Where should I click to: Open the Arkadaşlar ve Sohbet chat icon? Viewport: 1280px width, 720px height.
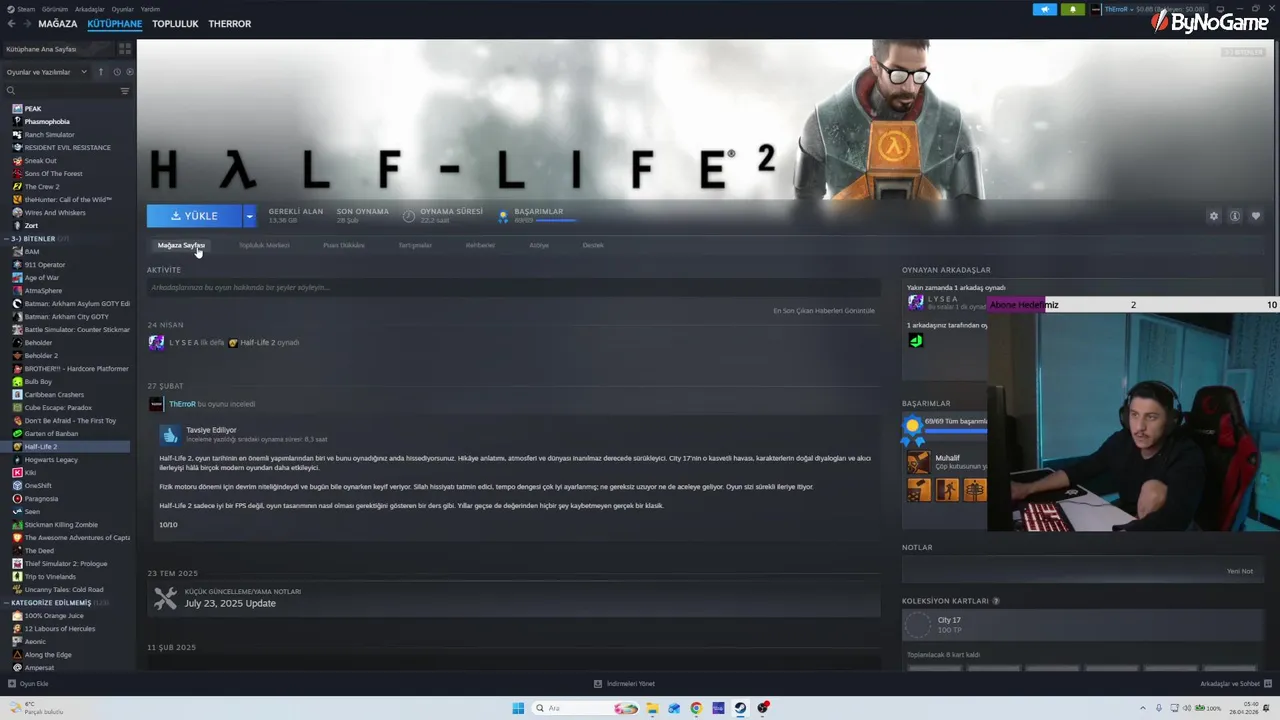coord(1268,684)
